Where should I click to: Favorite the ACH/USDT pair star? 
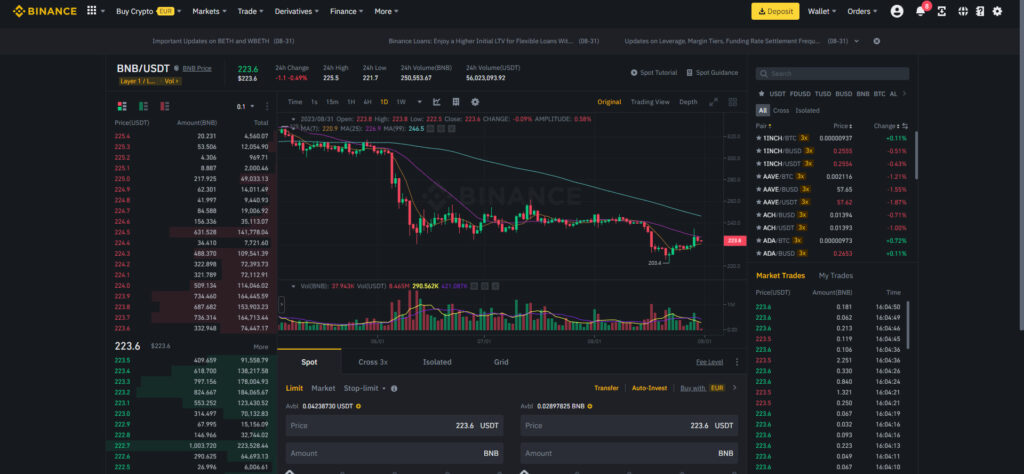pyautogui.click(x=759, y=227)
